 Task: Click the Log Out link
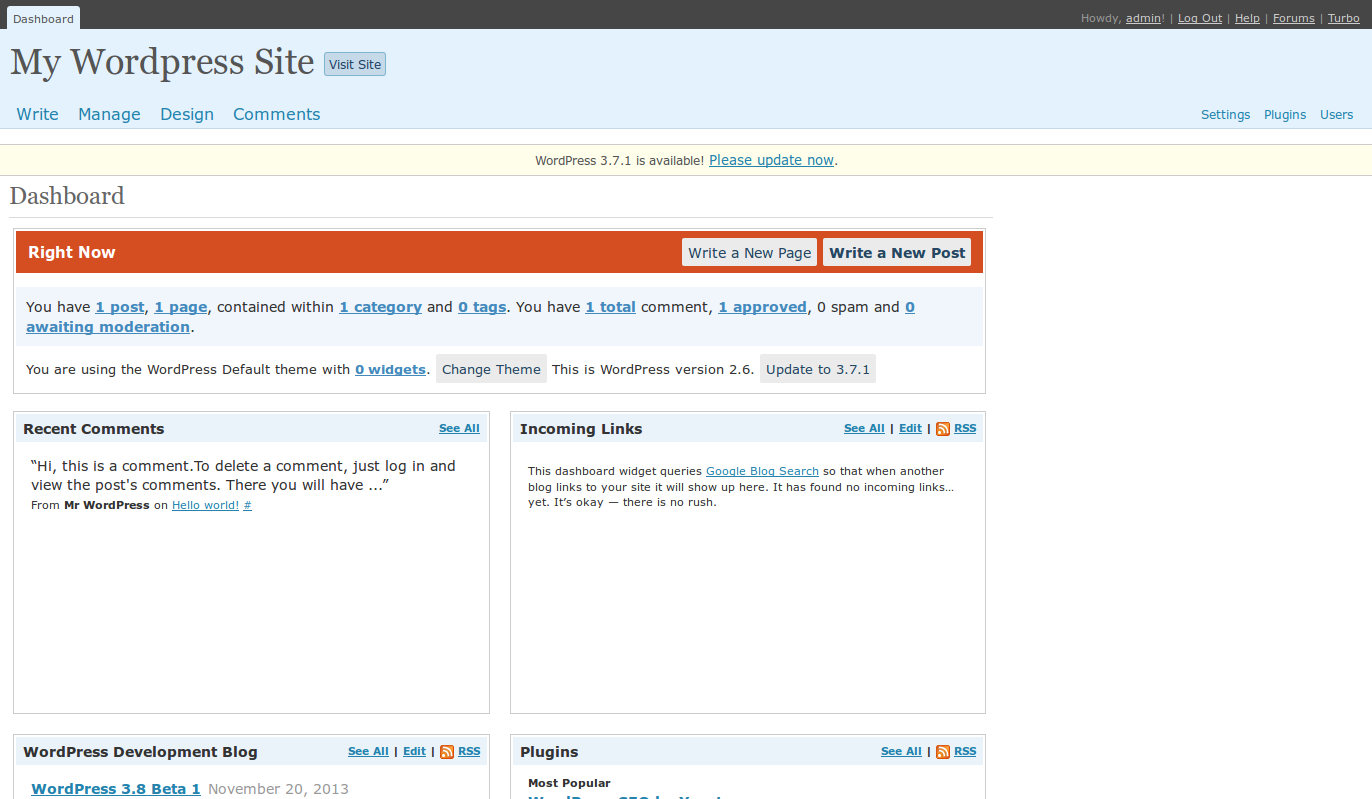click(x=1200, y=18)
